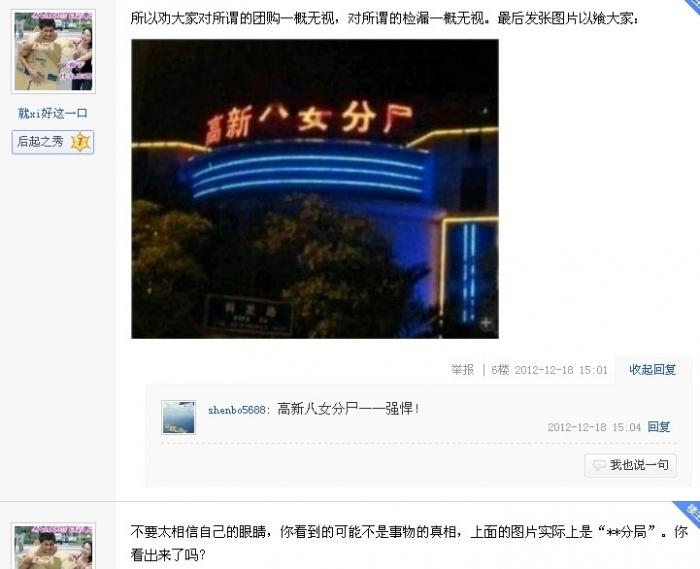Collapse replies with 收起回复
This screenshot has width=700, height=569.
[x=652, y=370]
